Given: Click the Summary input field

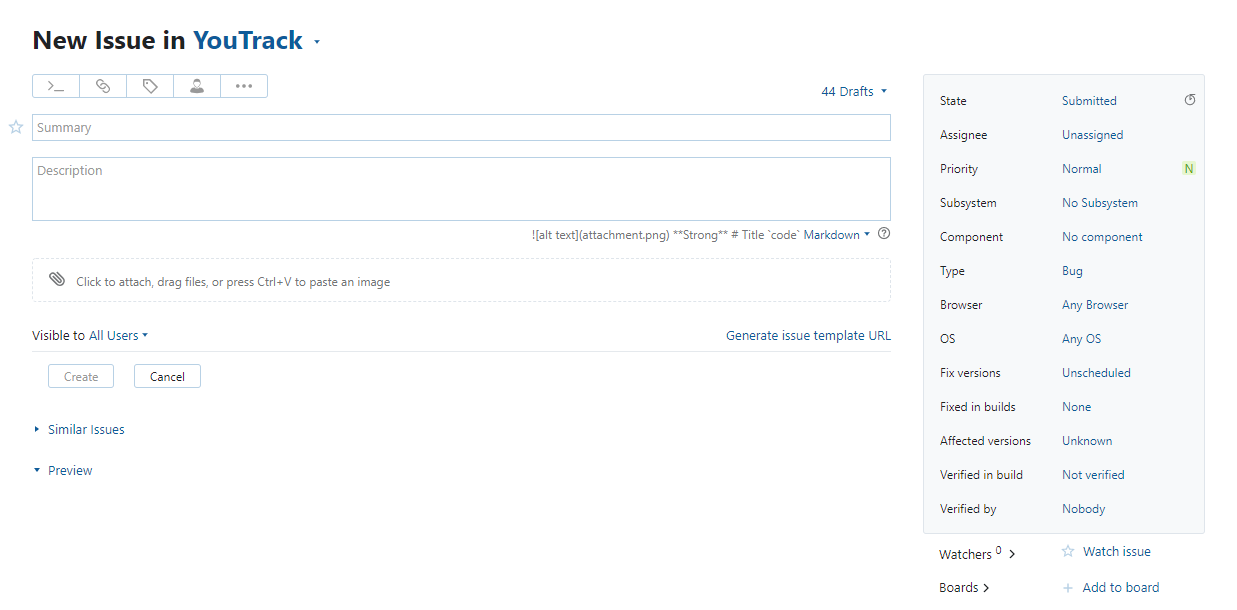Looking at the screenshot, I should tap(461, 127).
